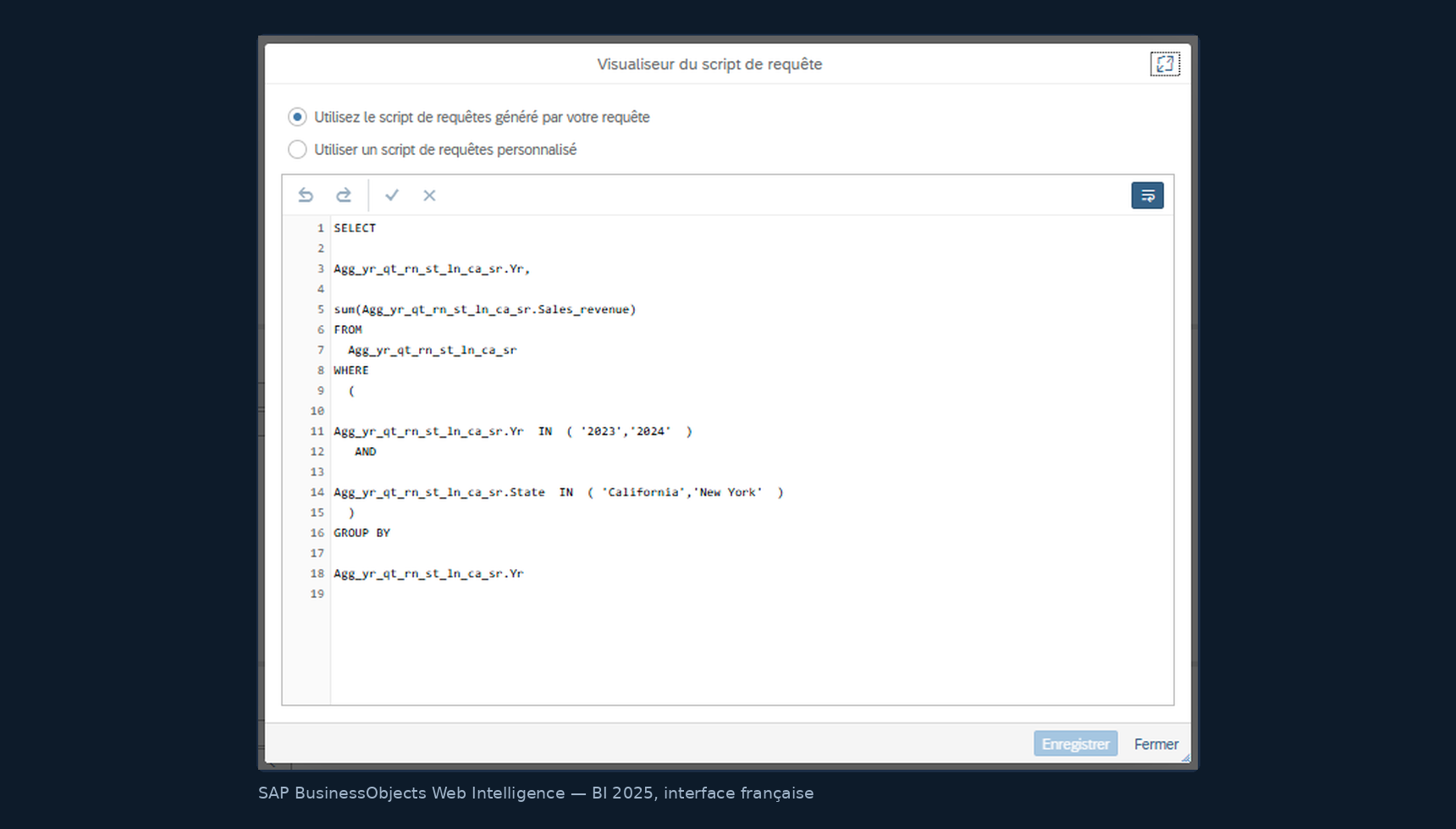Screen dimensions: 1456x829
Task: Click the last line Agg_yr_qt_rn_st_ln_ca_sr.Yr
Action: coord(428,573)
